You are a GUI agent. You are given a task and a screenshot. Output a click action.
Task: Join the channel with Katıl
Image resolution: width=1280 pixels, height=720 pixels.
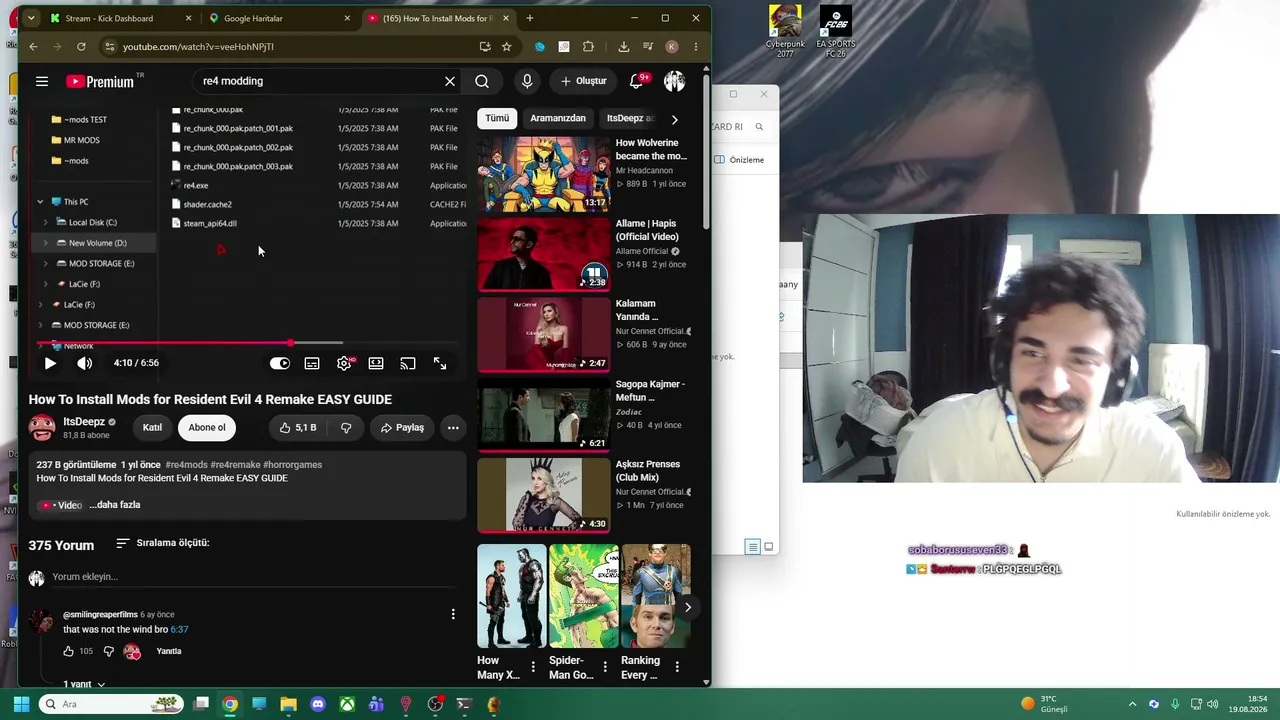(152, 428)
